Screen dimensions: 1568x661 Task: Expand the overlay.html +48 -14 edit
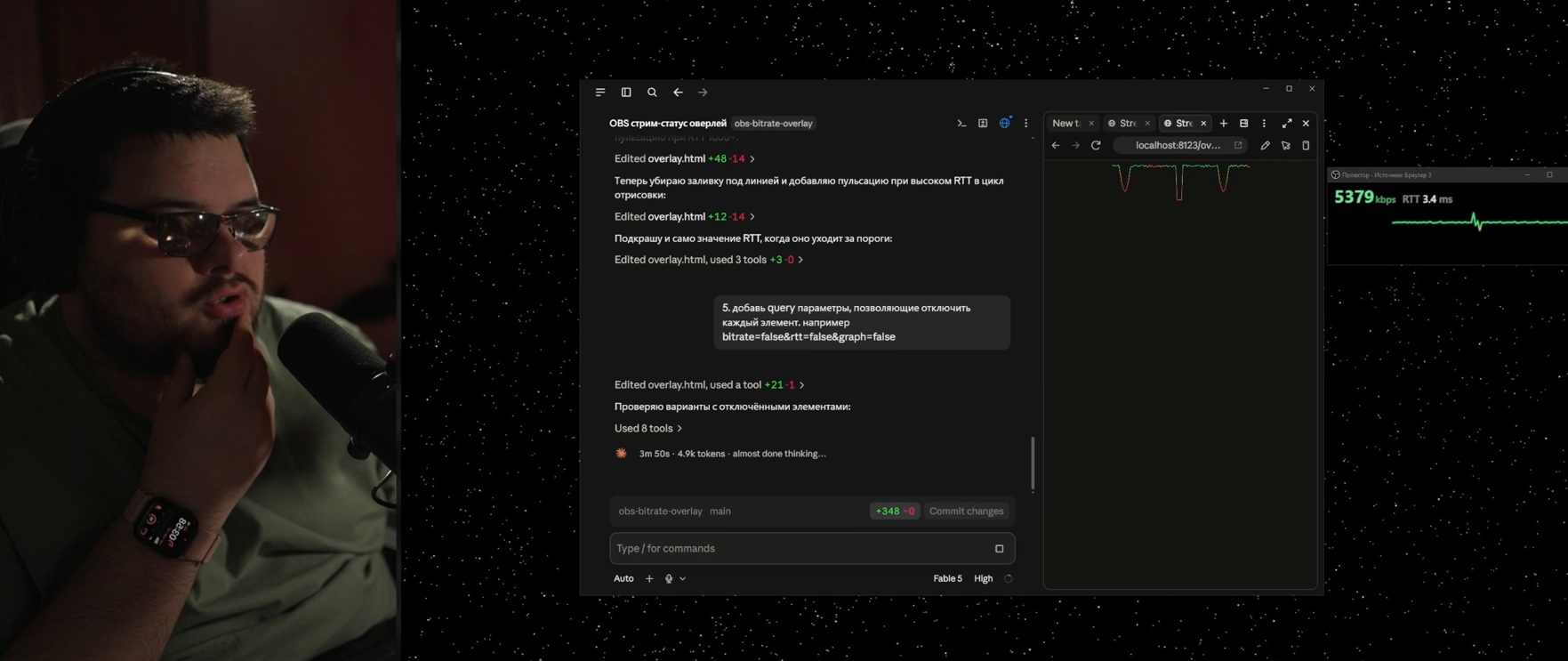point(685,159)
